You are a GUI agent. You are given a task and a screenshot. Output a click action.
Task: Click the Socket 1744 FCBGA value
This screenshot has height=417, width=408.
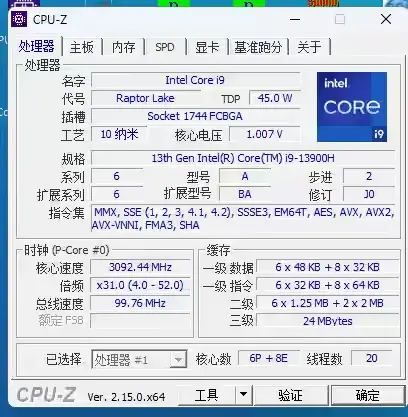click(x=195, y=116)
